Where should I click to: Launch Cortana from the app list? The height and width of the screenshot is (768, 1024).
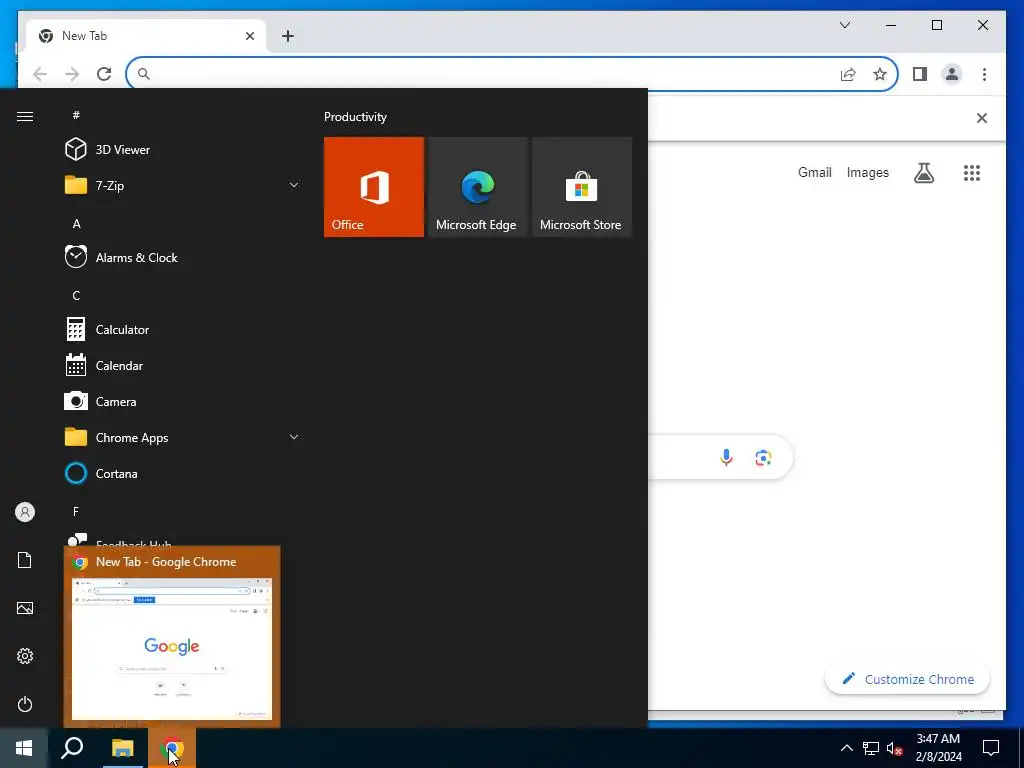[x=183, y=473]
